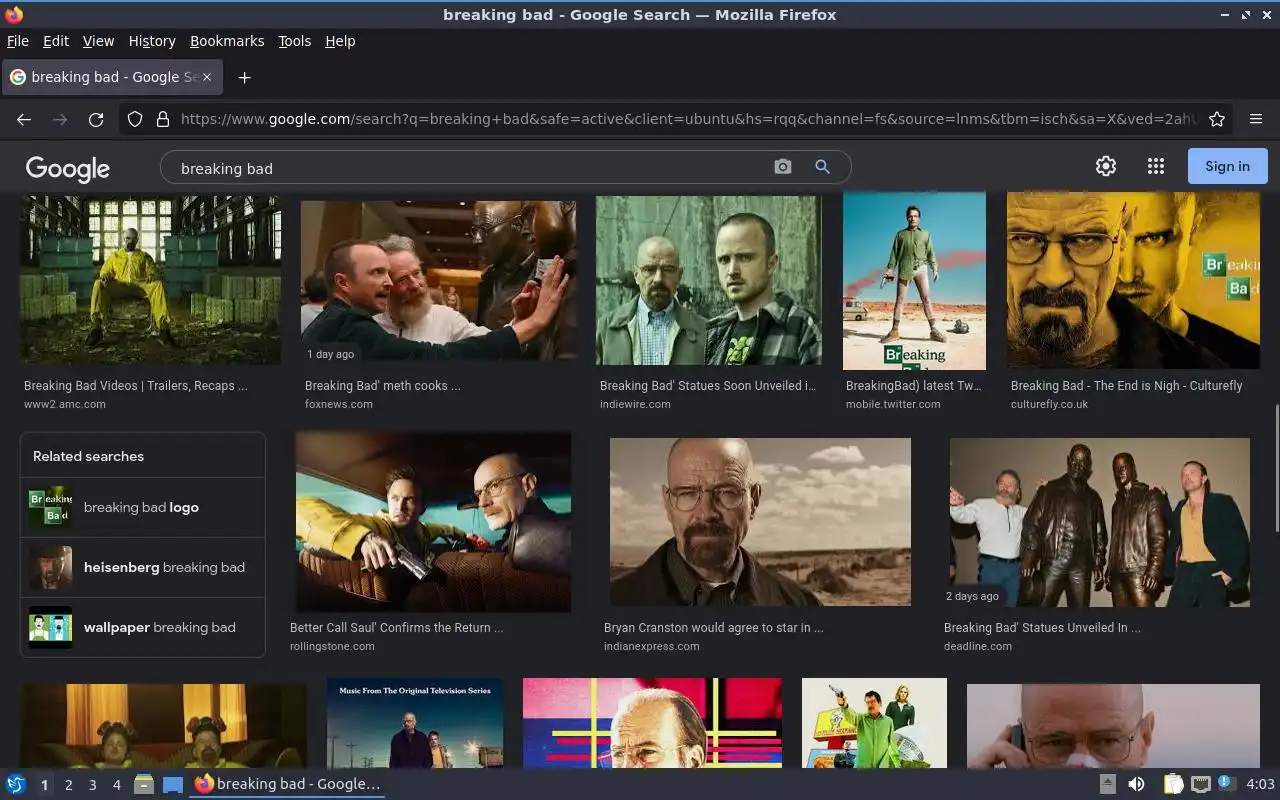The width and height of the screenshot is (1280, 800).
Task: Open The End is Nigh image
Action: click(1133, 281)
